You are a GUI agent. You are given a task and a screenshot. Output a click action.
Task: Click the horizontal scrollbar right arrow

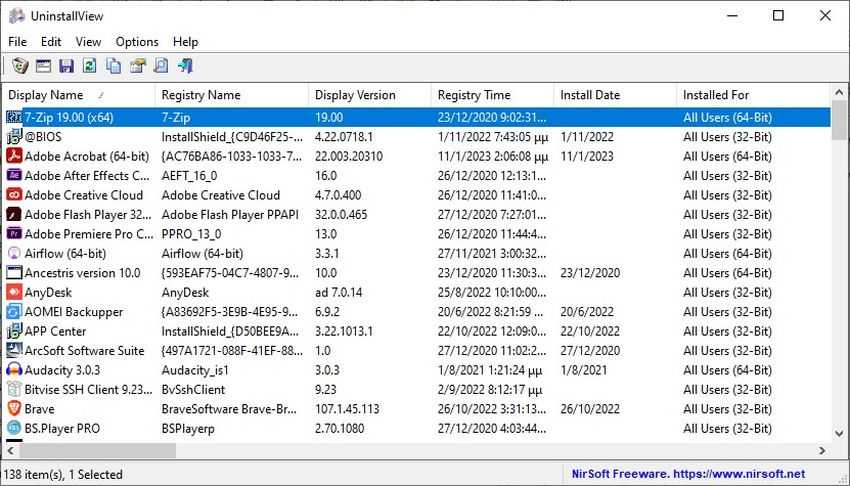822,450
